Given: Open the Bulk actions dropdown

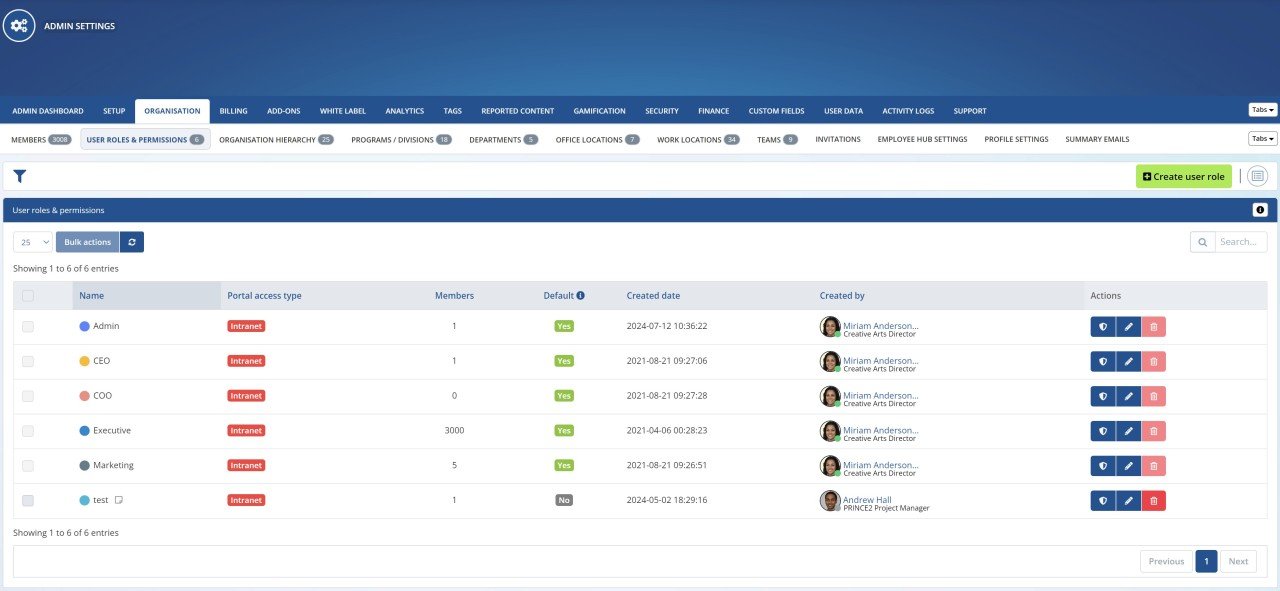Looking at the screenshot, I should pos(87,241).
